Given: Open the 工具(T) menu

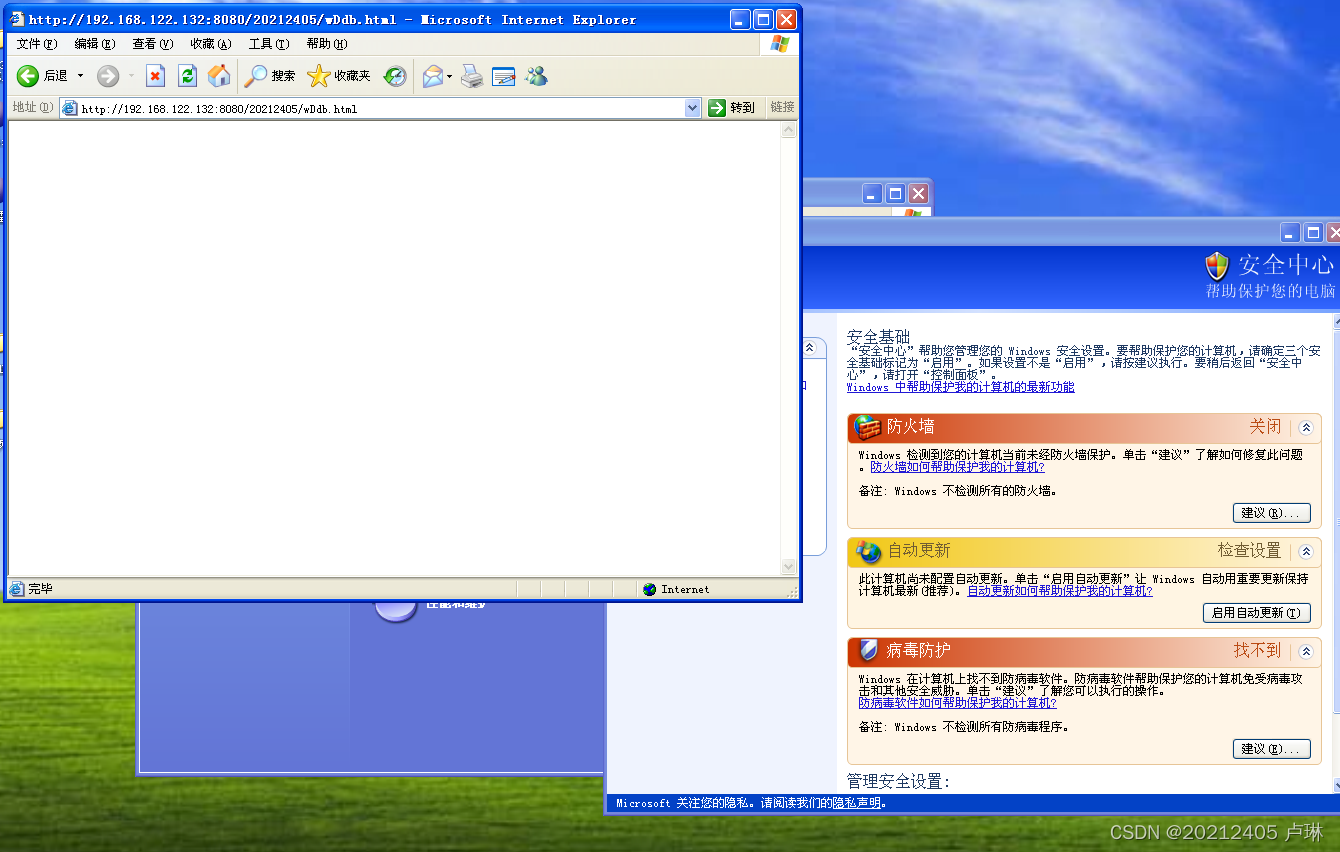Looking at the screenshot, I should pos(269,44).
